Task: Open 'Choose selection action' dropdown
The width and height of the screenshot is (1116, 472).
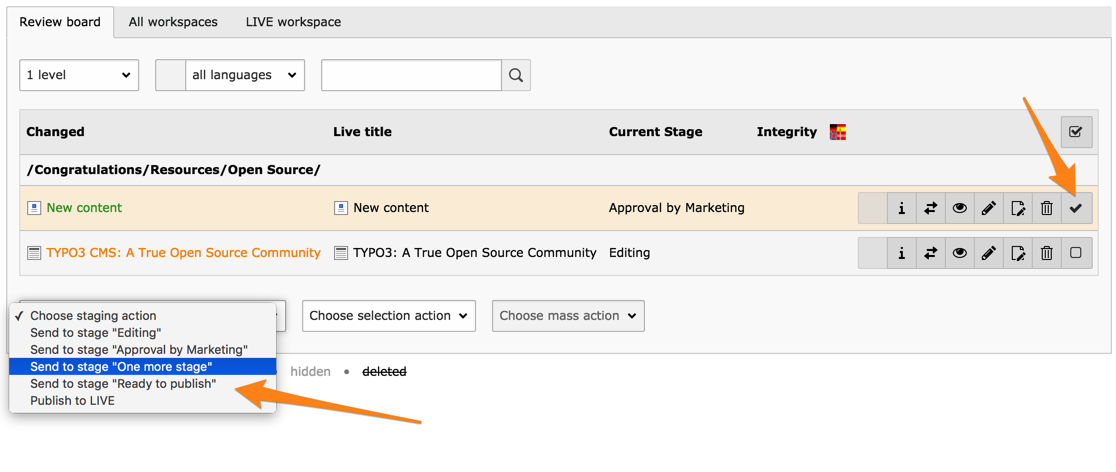Action: click(388, 316)
